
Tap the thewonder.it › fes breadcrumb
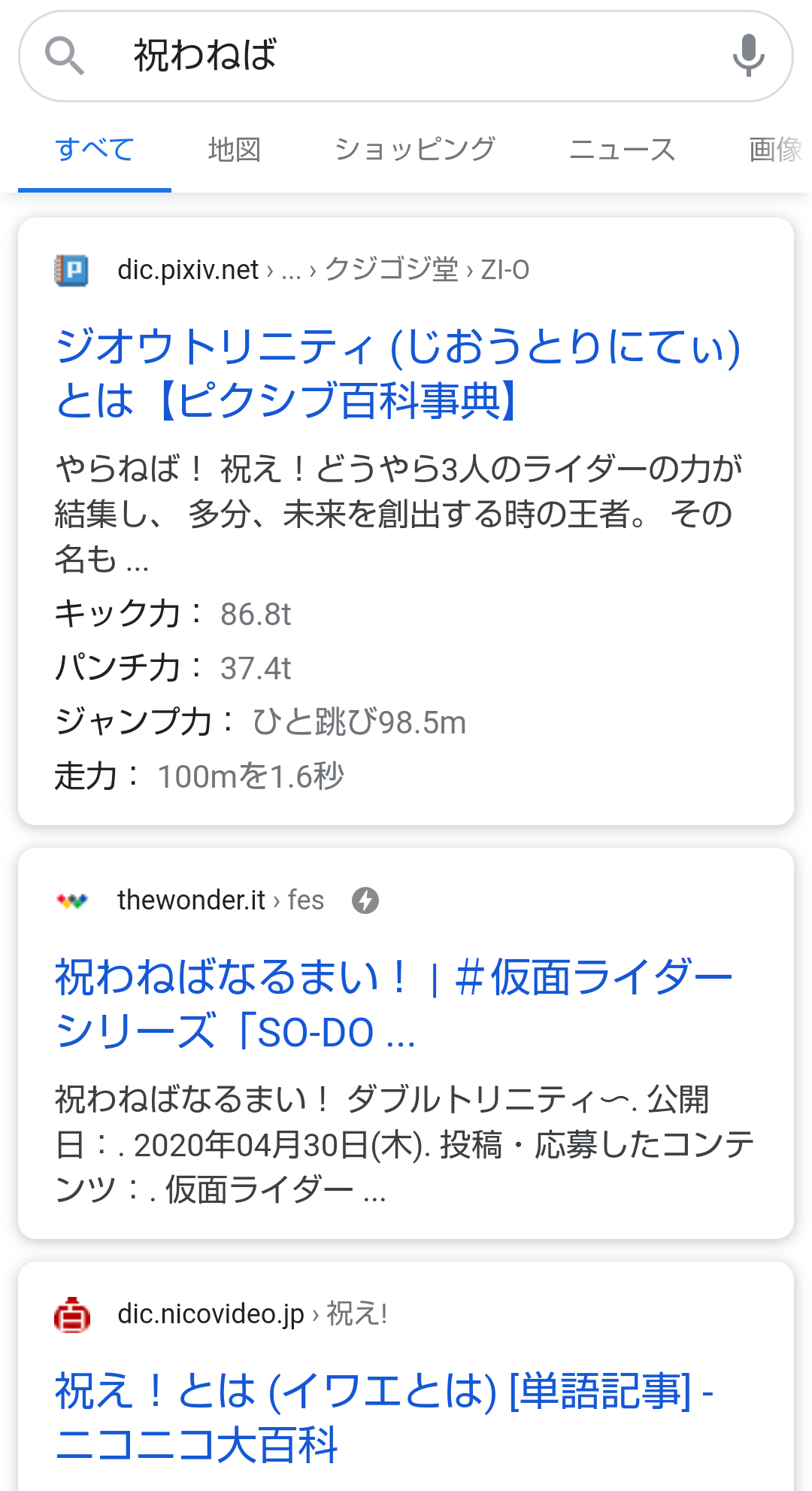(220, 900)
